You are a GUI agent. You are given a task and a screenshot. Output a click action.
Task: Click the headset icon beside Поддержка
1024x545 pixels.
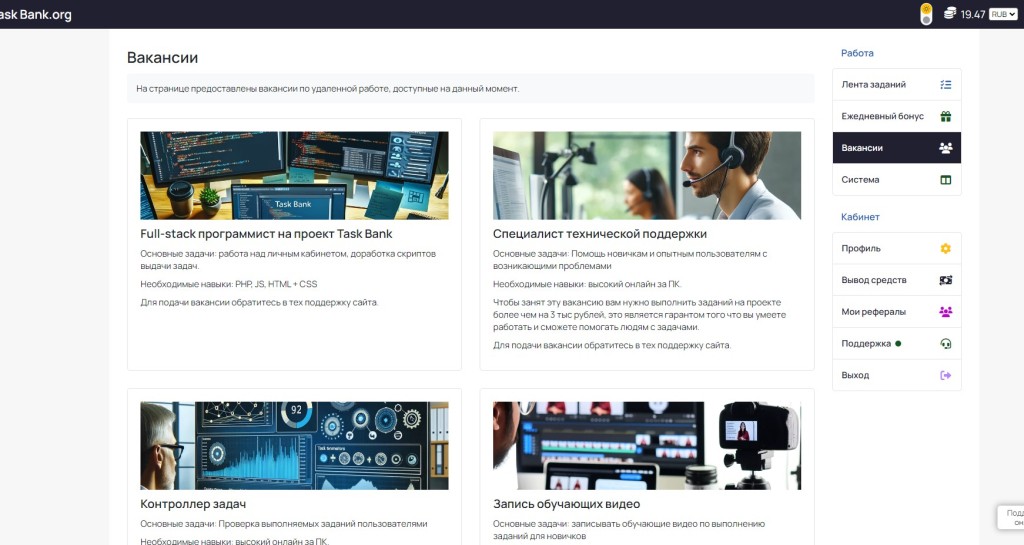945,344
